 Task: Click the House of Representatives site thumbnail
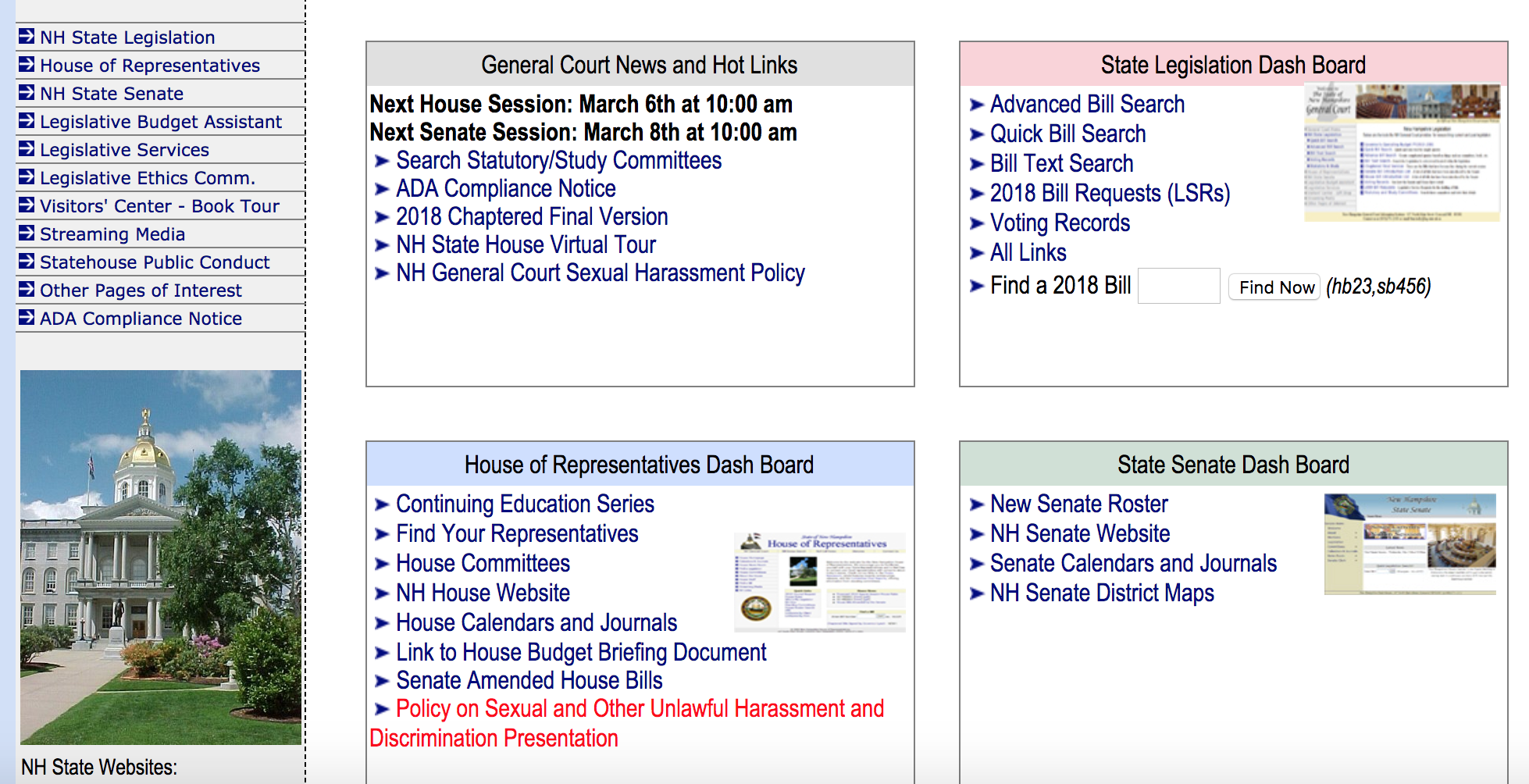819,583
